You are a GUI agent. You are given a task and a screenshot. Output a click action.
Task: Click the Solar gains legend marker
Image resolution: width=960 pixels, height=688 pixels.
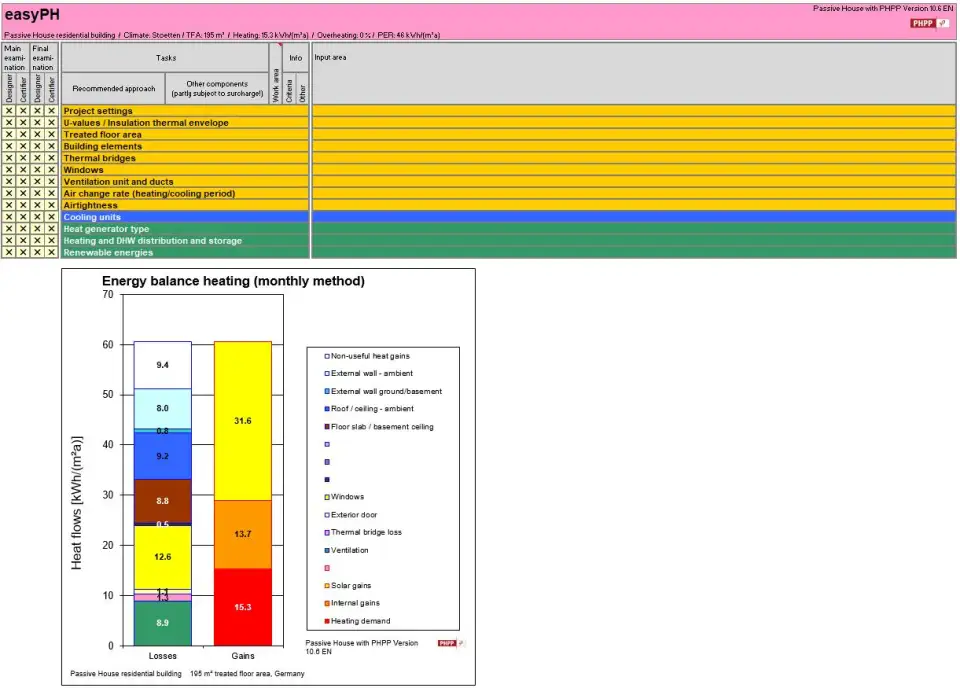click(326, 586)
